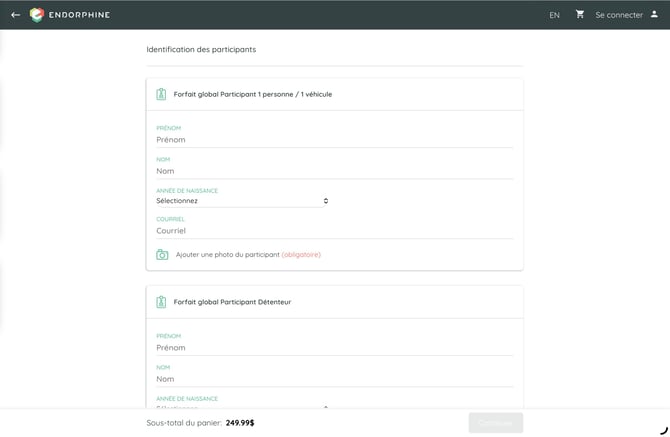Click the back arrow in header
Screen dimensions: 670x437
point(15,15)
